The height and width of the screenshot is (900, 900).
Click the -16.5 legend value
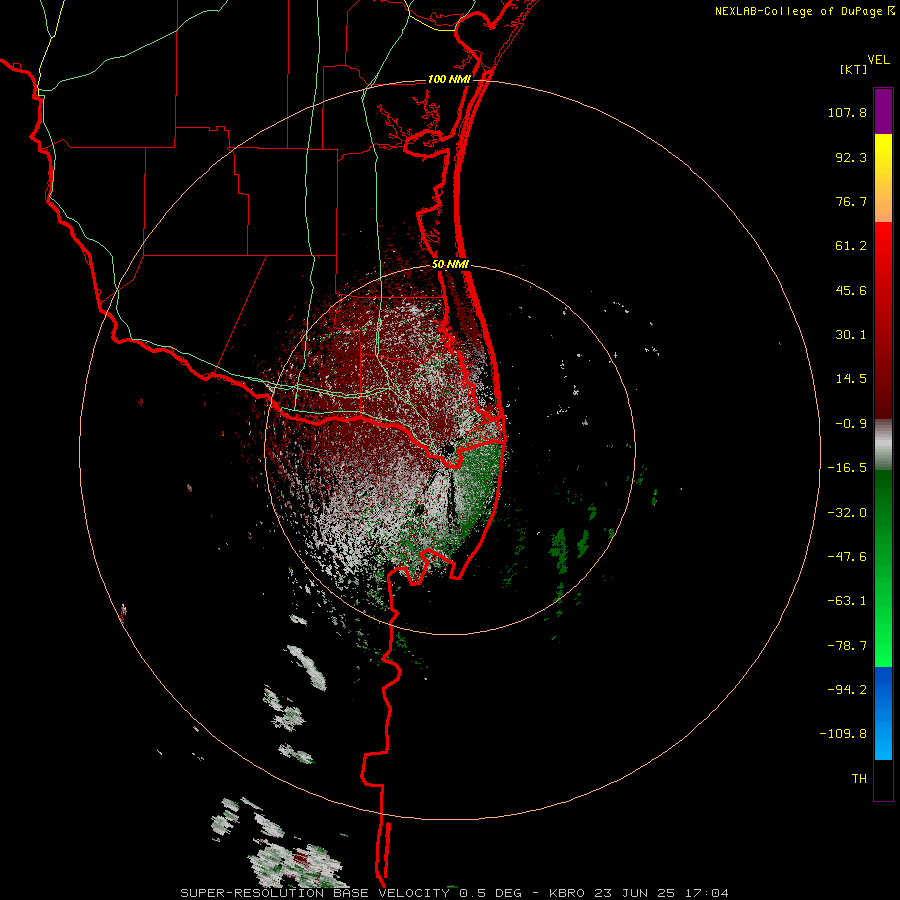point(847,468)
